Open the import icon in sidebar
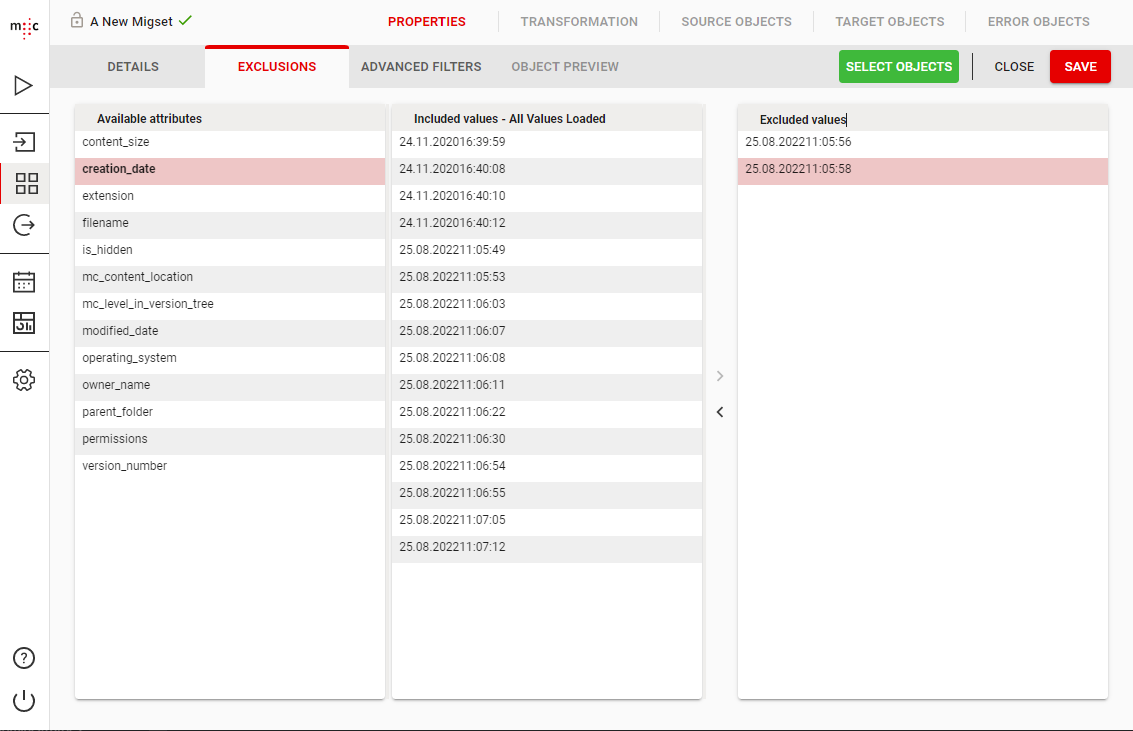 coord(24,141)
